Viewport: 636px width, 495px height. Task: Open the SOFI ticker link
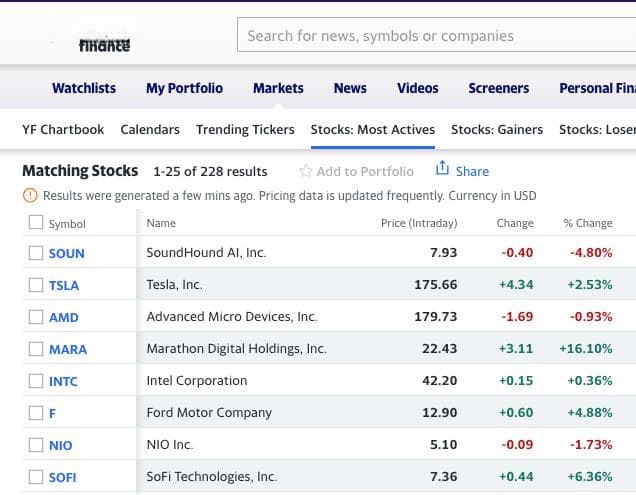(x=62, y=478)
